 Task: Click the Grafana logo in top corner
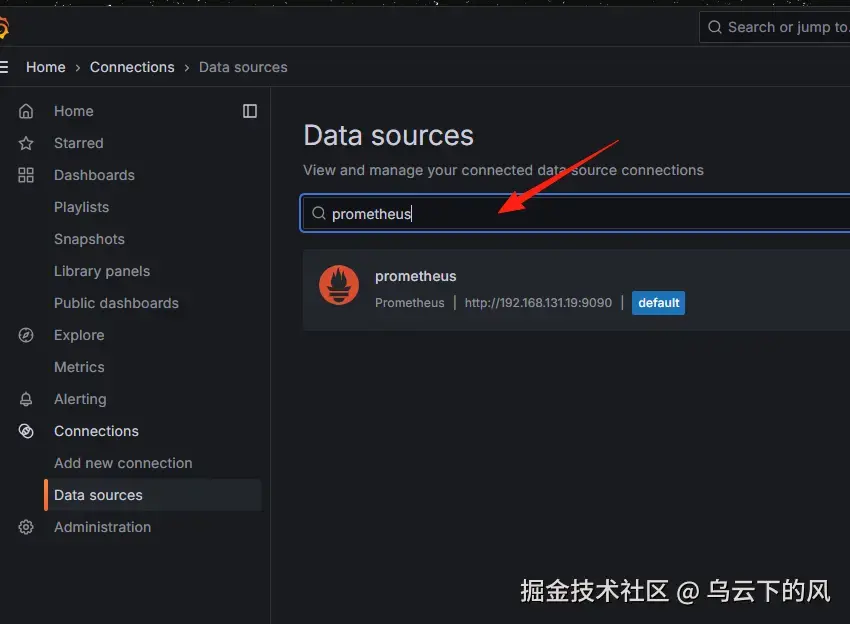[7, 27]
